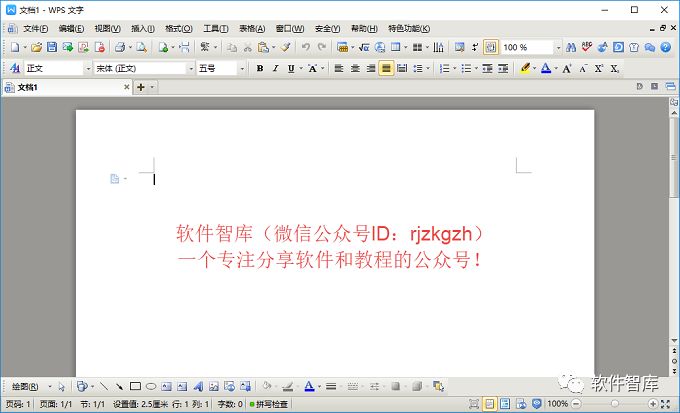Expand the 繁 Chinese conversion dropdown
The image size is (680, 413).
215,47
